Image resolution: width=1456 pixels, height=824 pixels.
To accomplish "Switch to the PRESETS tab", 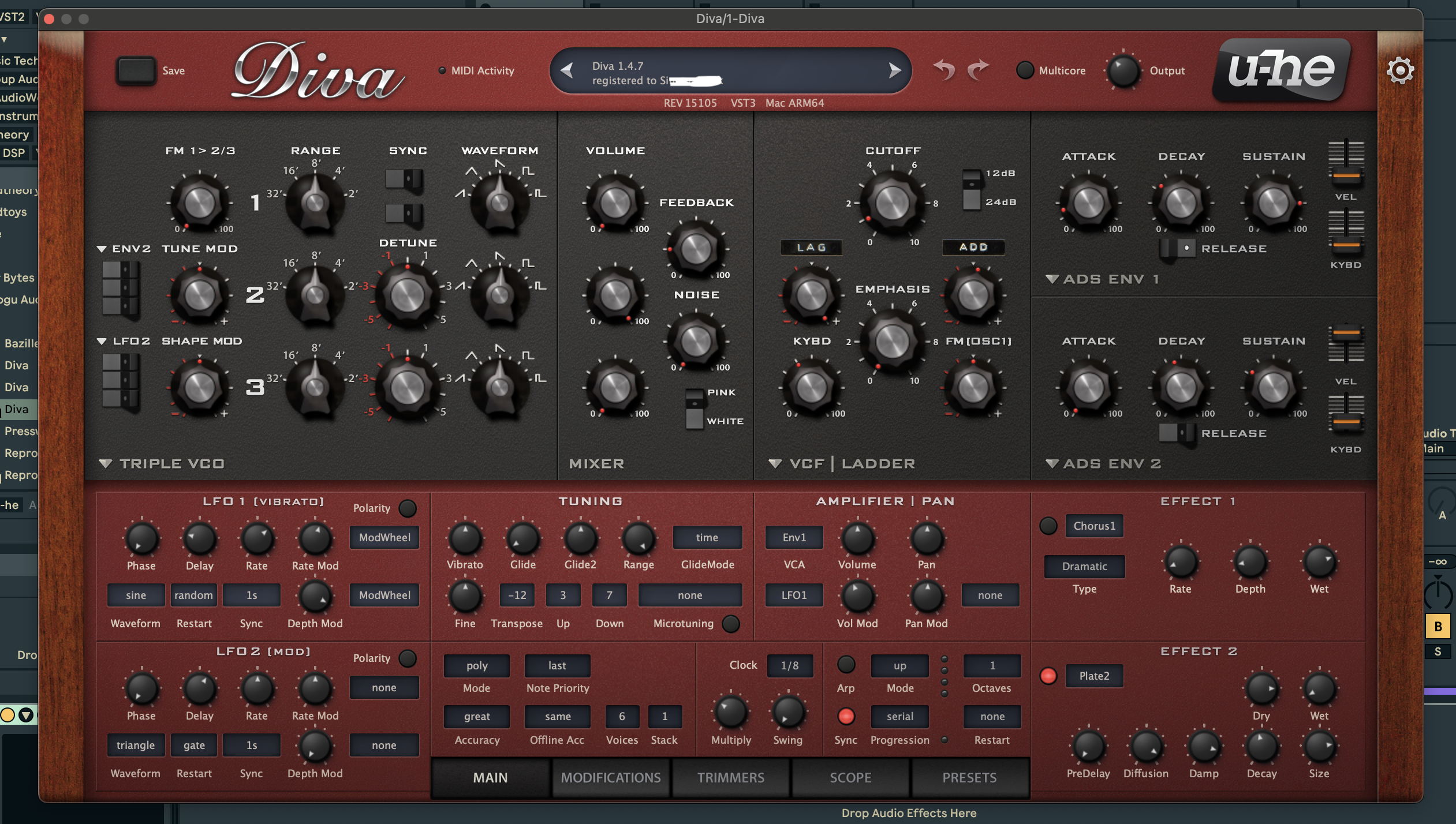I will (970, 777).
